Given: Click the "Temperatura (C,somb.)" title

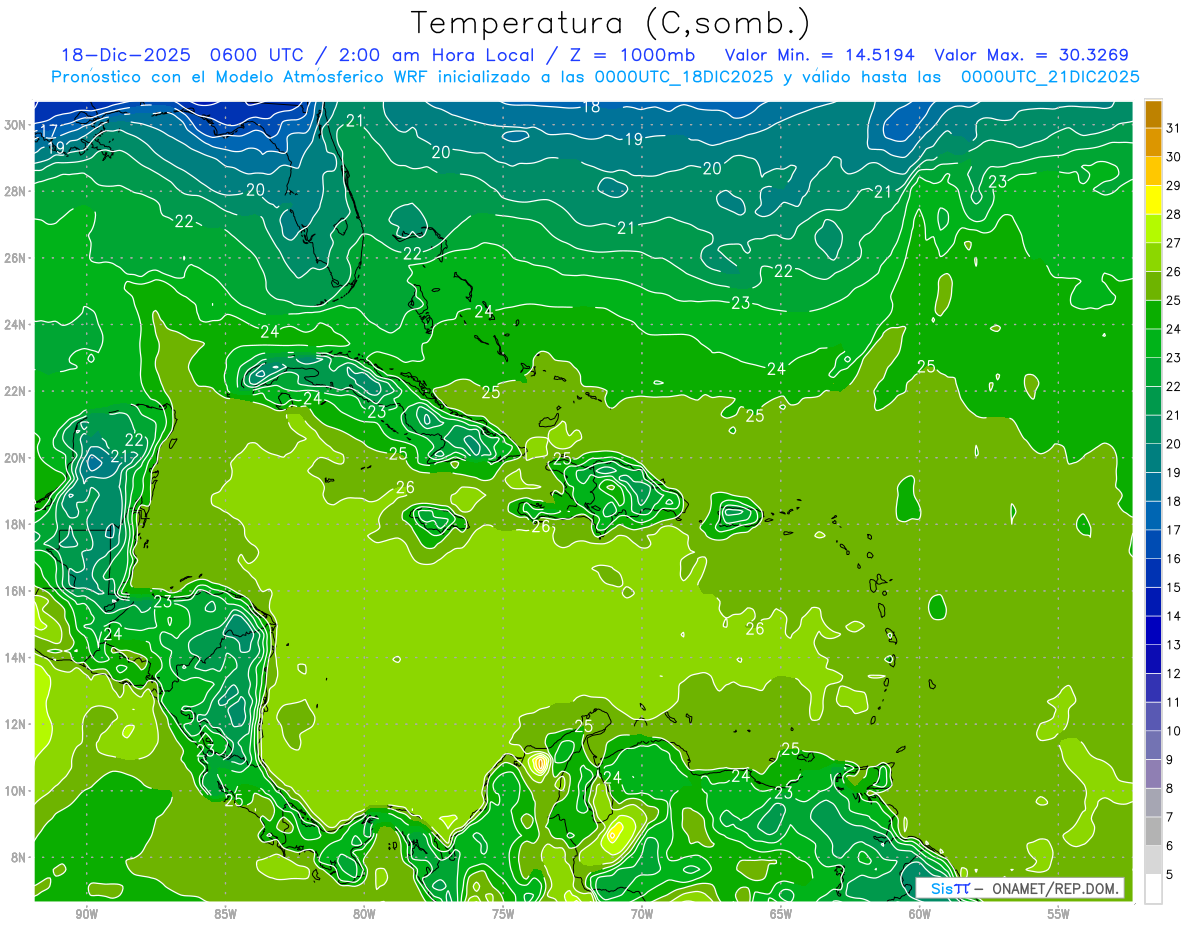Looking at the screenshot, I should tap(611, 24).
